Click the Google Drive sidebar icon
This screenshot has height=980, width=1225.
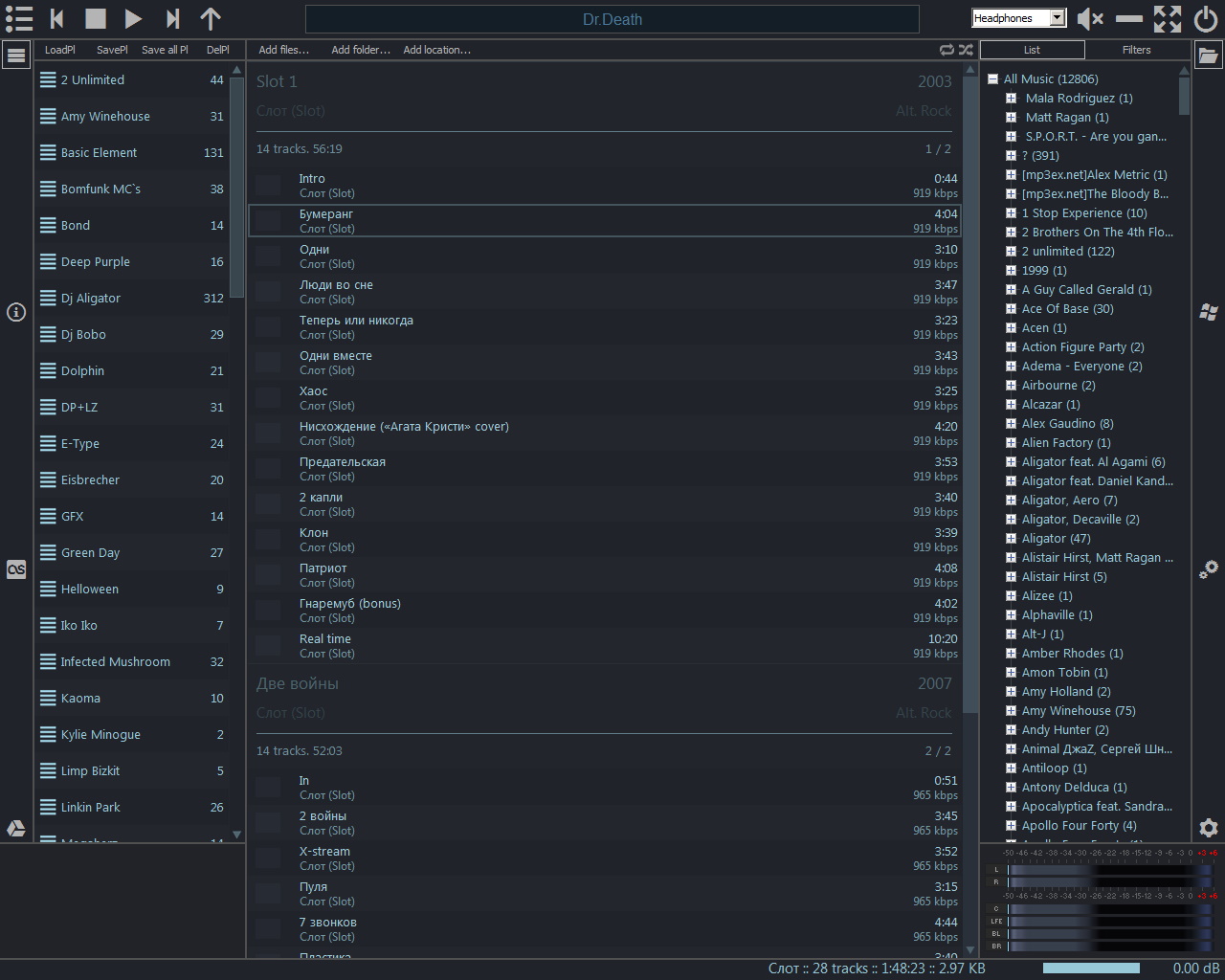(x=16, y=829)
